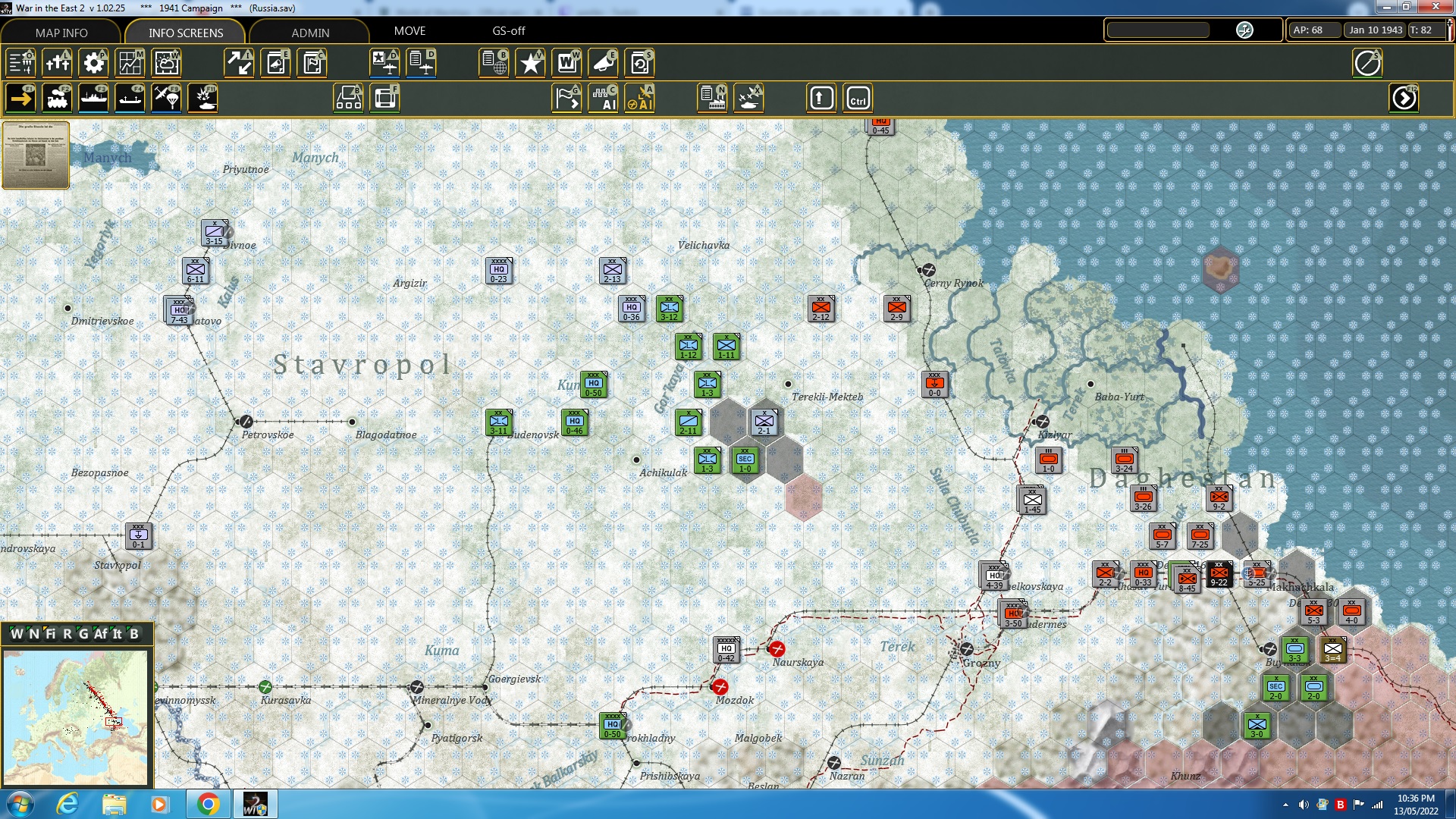1456x819 pixels.
Task: Click the circular slash (S) icon top-right
Action: point(1367,63)
